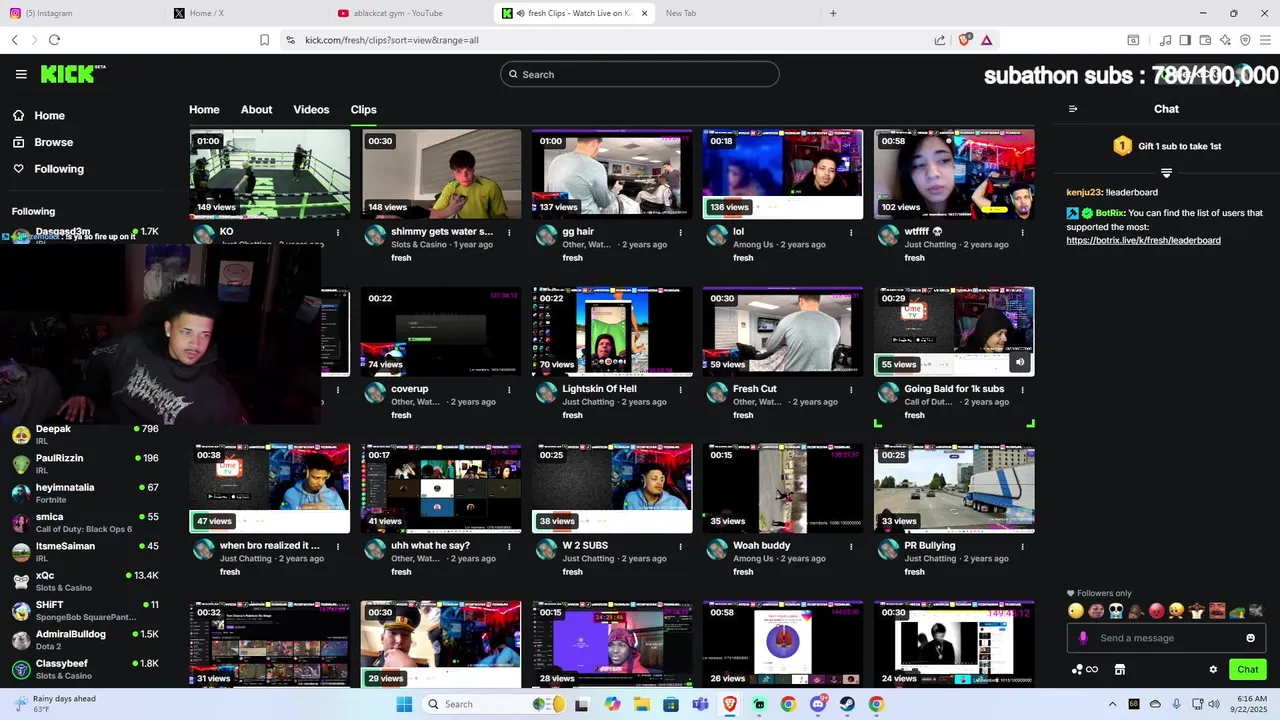Image resolution: width=1280 pixels, height=720 pixels.
Task: Open options for wtffff clip
Action: coord(1022,232)
